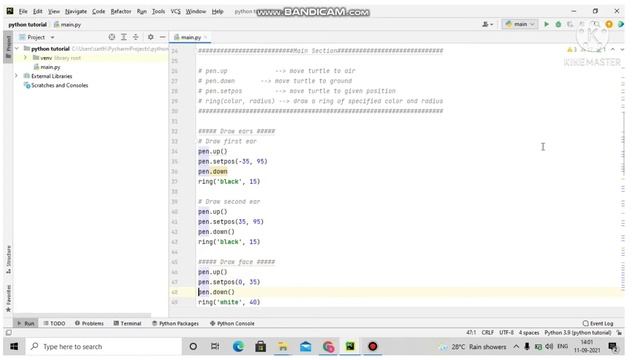This screenshot has height=360, width=640.
Task: Run the main configuration
Action: pyautogui.click(x=546, y=24)
